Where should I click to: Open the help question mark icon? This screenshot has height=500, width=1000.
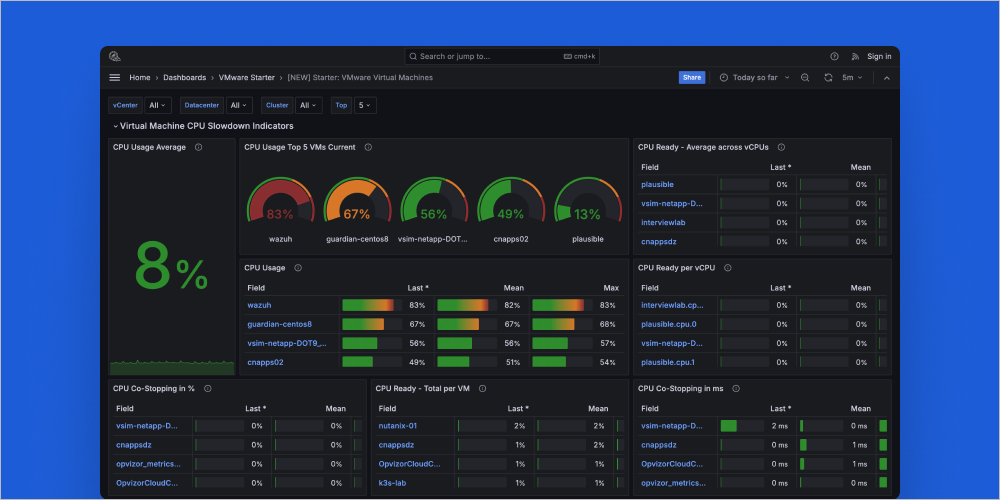point(834,57)
